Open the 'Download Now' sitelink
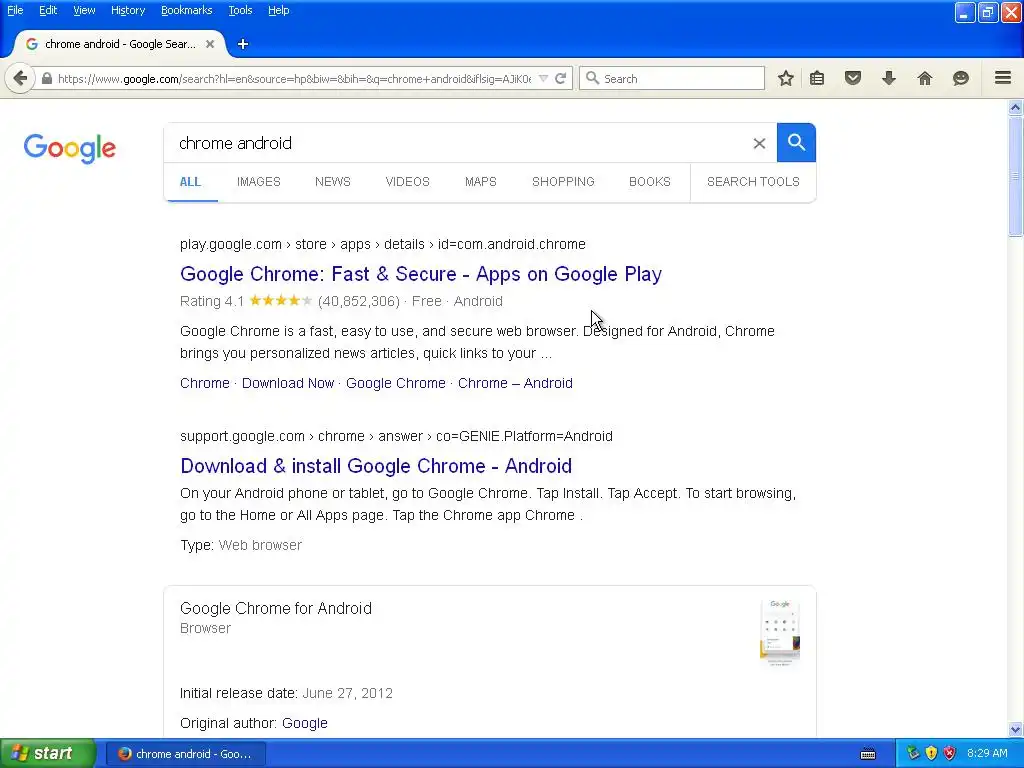This screenshot has width=1024, height=768. click(x=288, y=383)
